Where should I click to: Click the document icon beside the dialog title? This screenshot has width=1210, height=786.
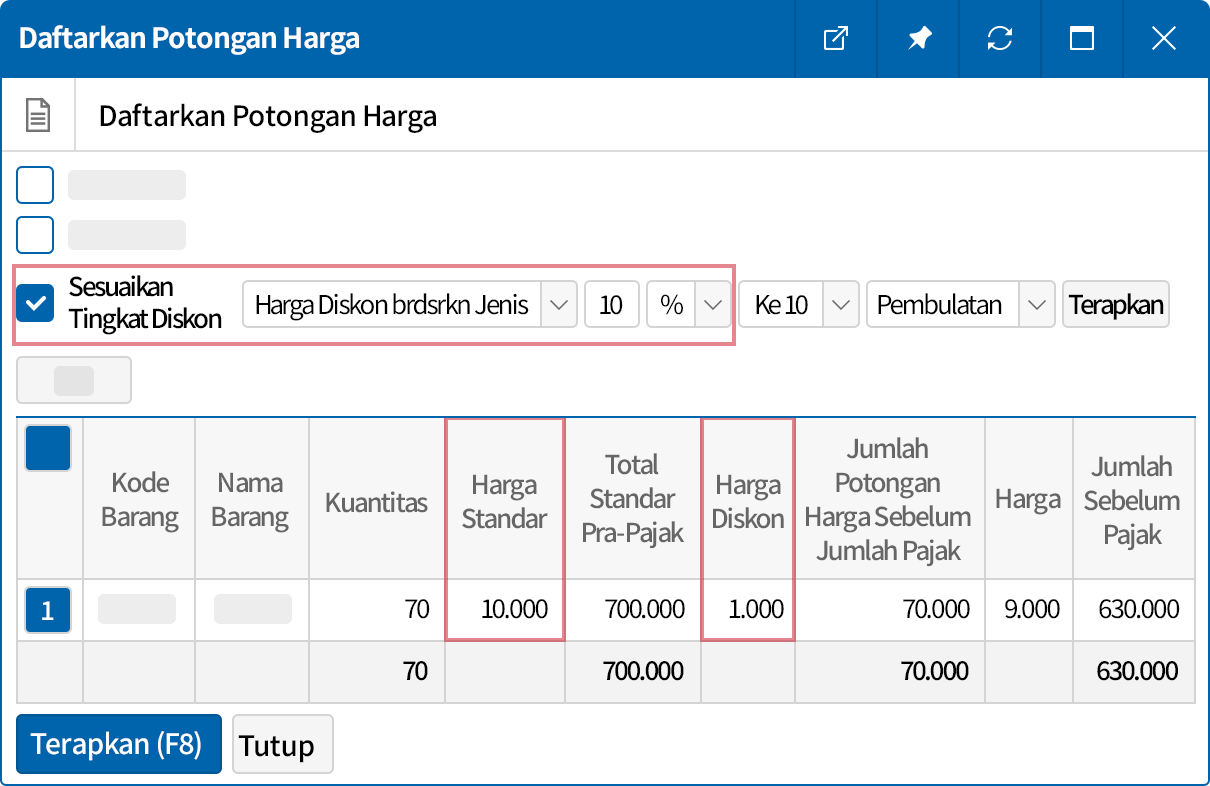(37, 114)
